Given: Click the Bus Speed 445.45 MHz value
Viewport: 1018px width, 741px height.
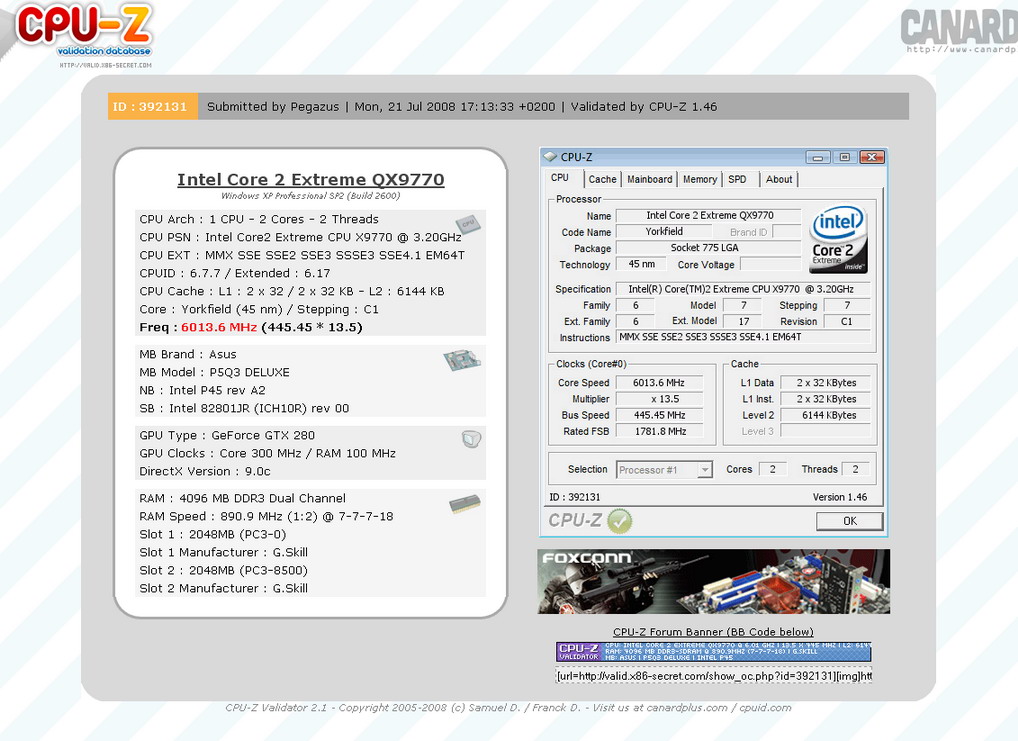Looking at the screenshot, I should coord(659,416).
